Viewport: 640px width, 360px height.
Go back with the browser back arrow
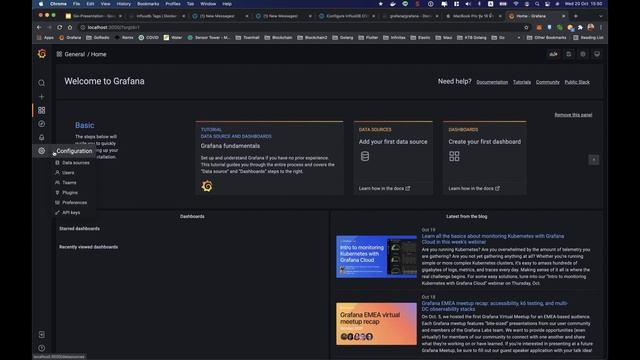point(39,27)
